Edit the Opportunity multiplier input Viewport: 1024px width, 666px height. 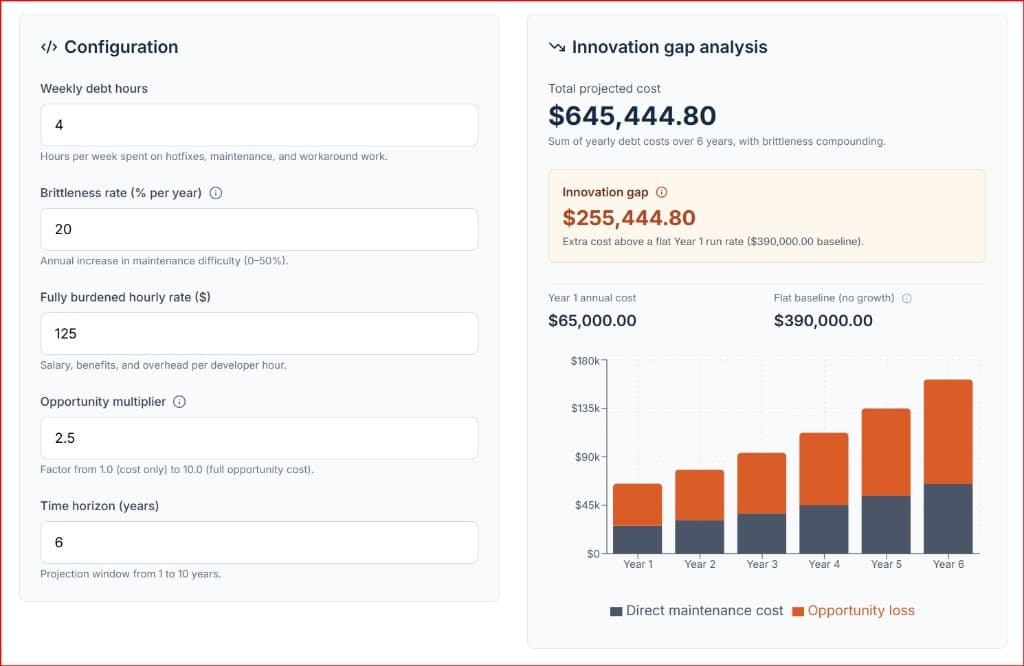point(259,438)
